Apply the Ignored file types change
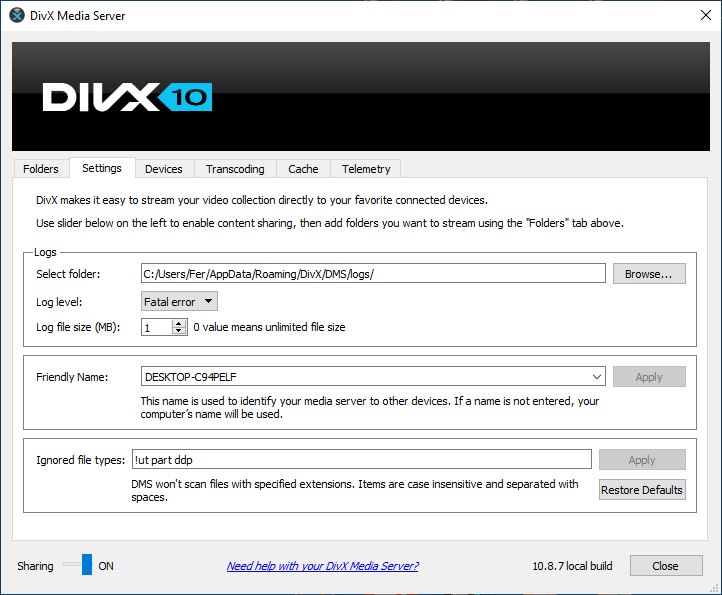The width and height of the screenshot is (722, 595). [642, 460]
